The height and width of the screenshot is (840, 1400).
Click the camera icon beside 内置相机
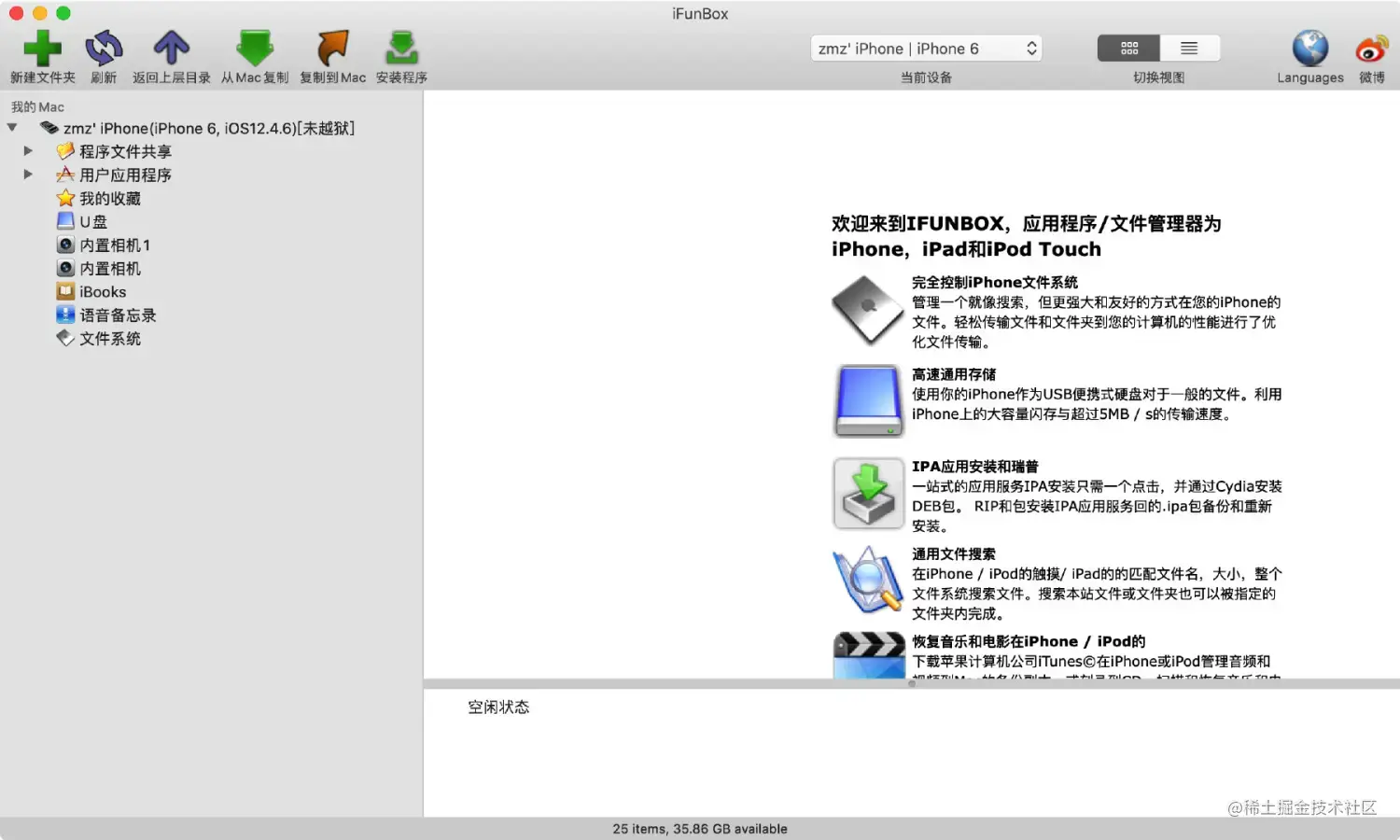point(65,268)
